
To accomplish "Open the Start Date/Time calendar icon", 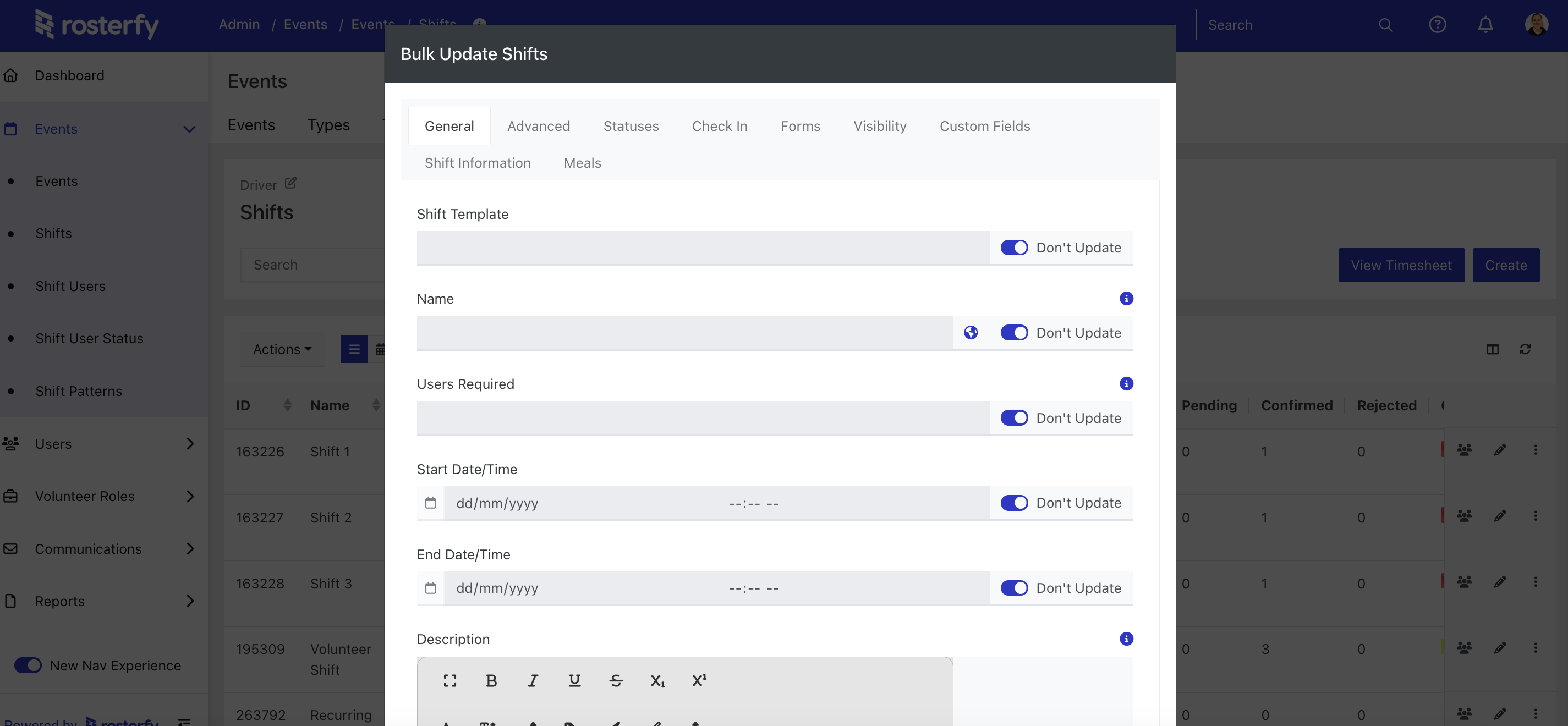I will tap(430, 503).
